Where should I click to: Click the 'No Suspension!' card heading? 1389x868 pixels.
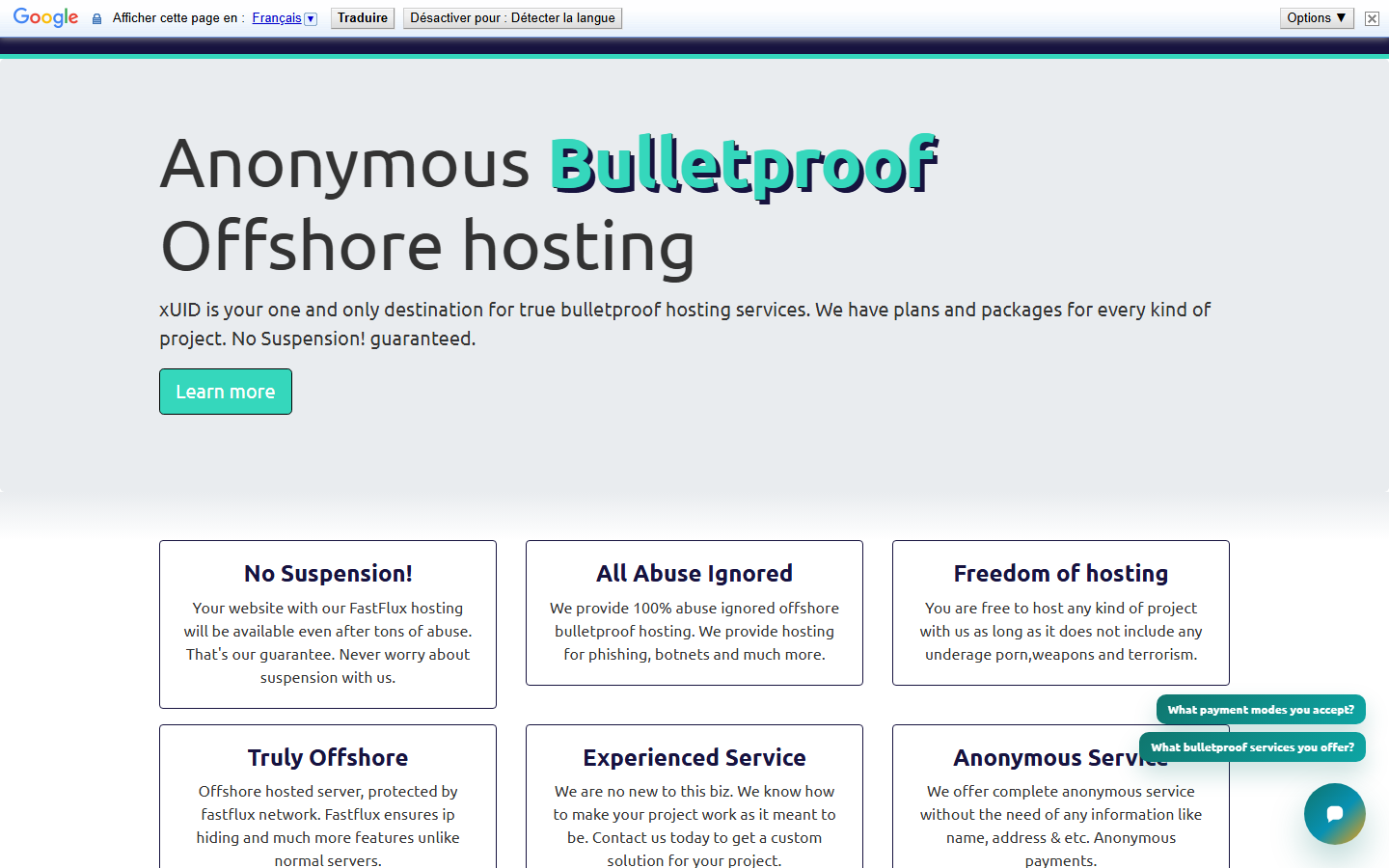tap(328, 574)
